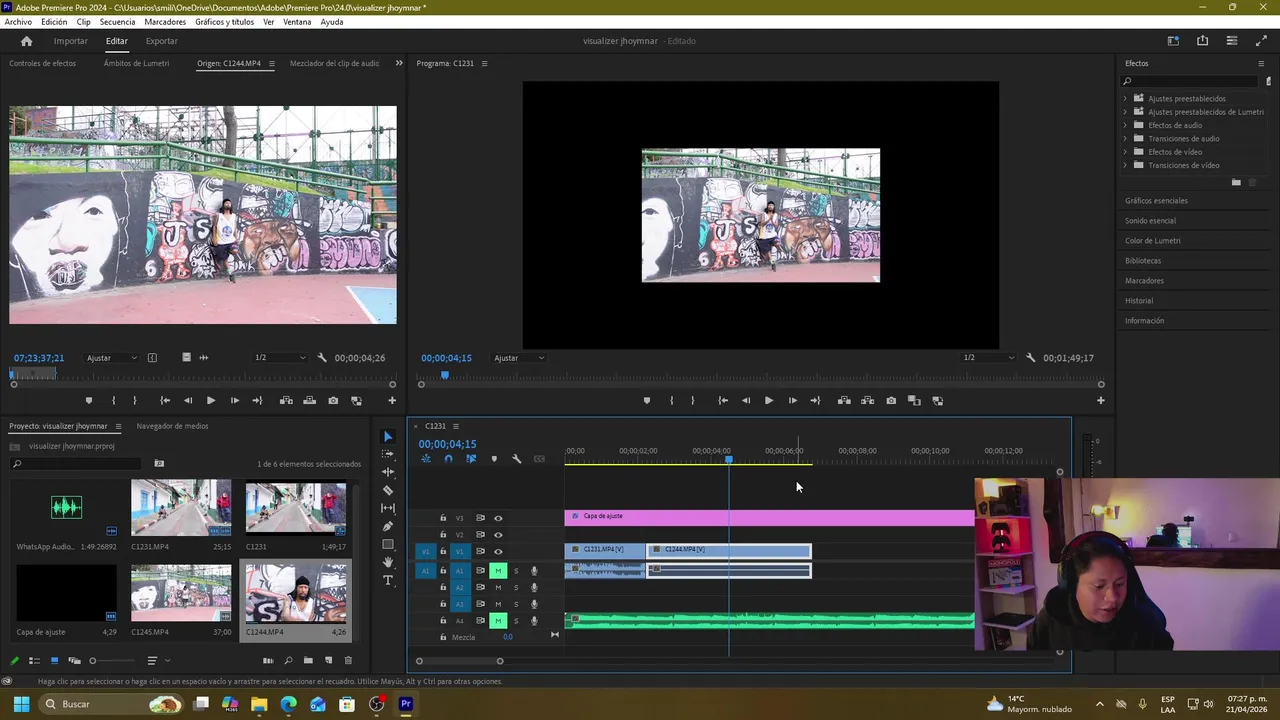Select the Pen tool
This screenshot has width=1280, height=720.
[x=388, y=527]
